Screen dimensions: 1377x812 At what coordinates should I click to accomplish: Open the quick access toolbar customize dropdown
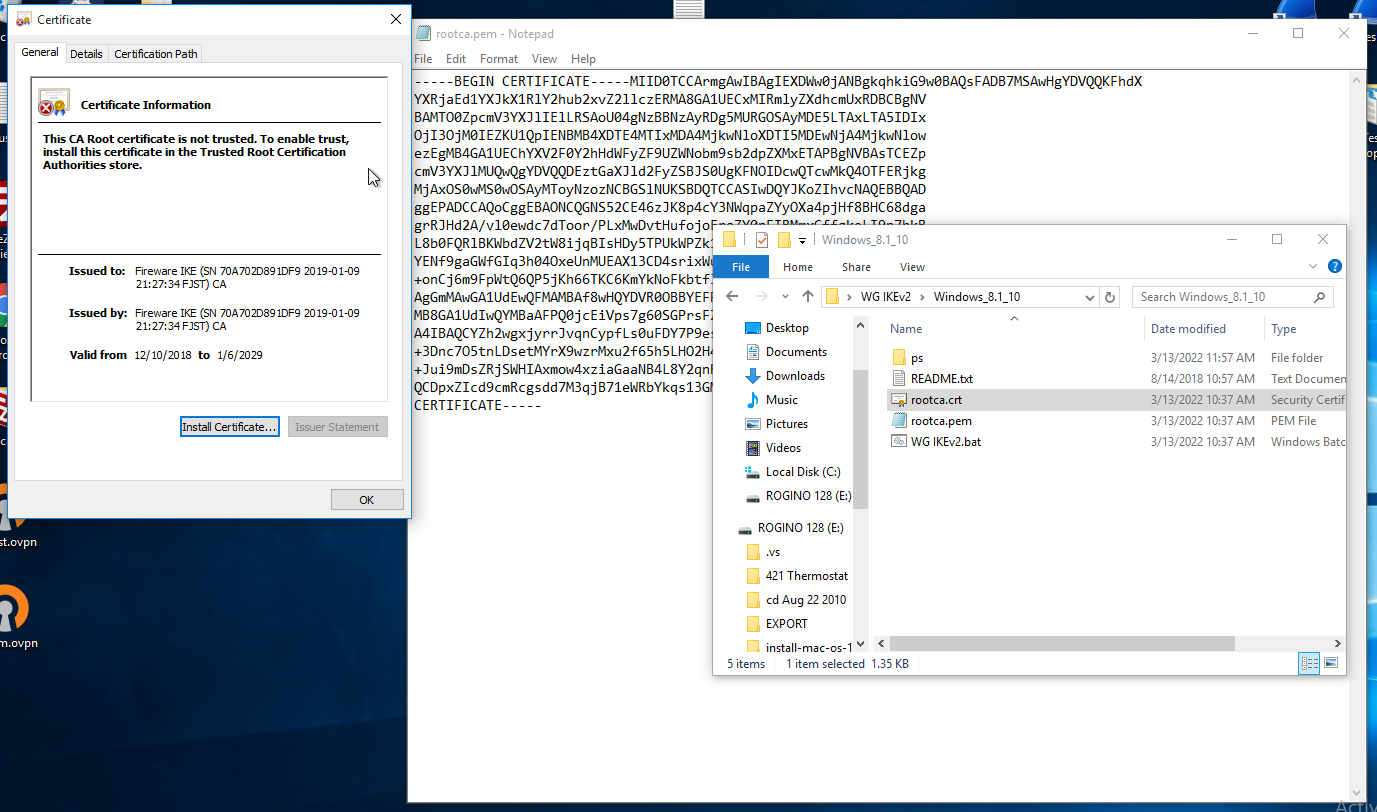803,239
